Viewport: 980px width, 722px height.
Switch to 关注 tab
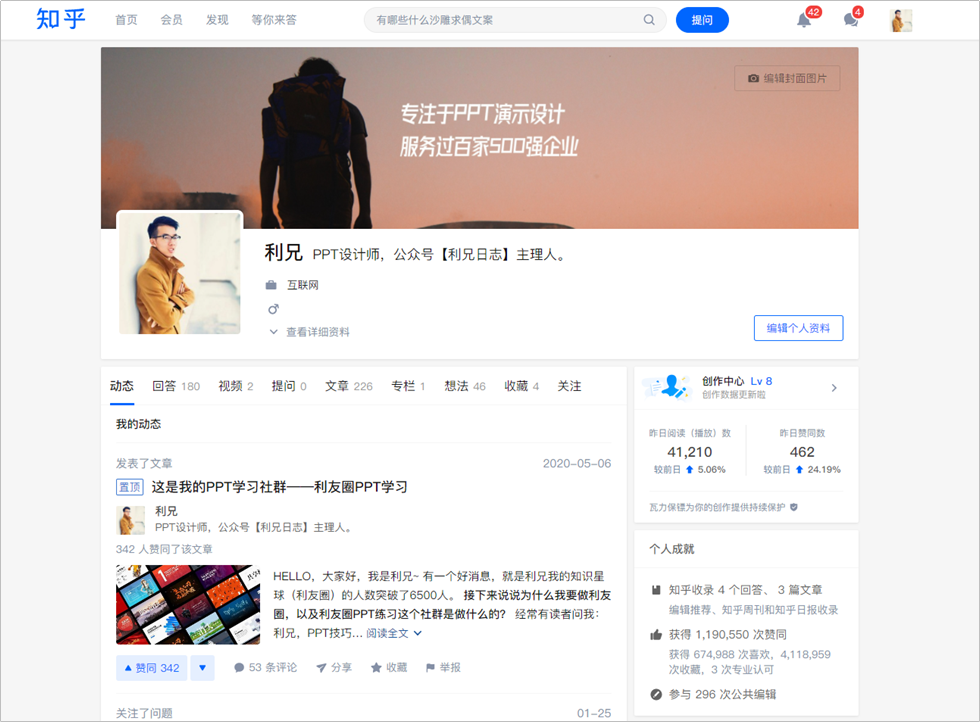coord(569,386)
